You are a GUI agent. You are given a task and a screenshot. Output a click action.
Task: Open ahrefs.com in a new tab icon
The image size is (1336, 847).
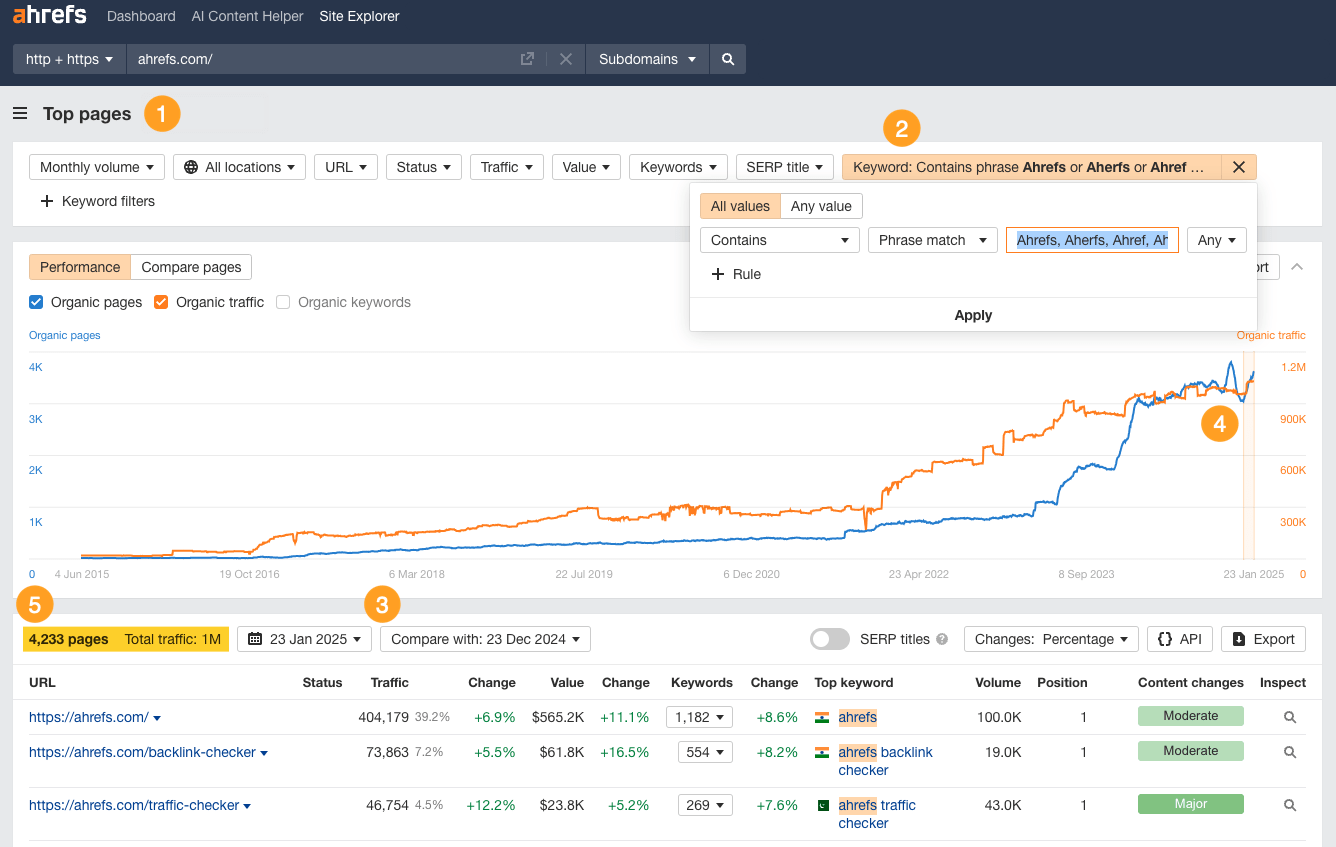tap(527, 58)
